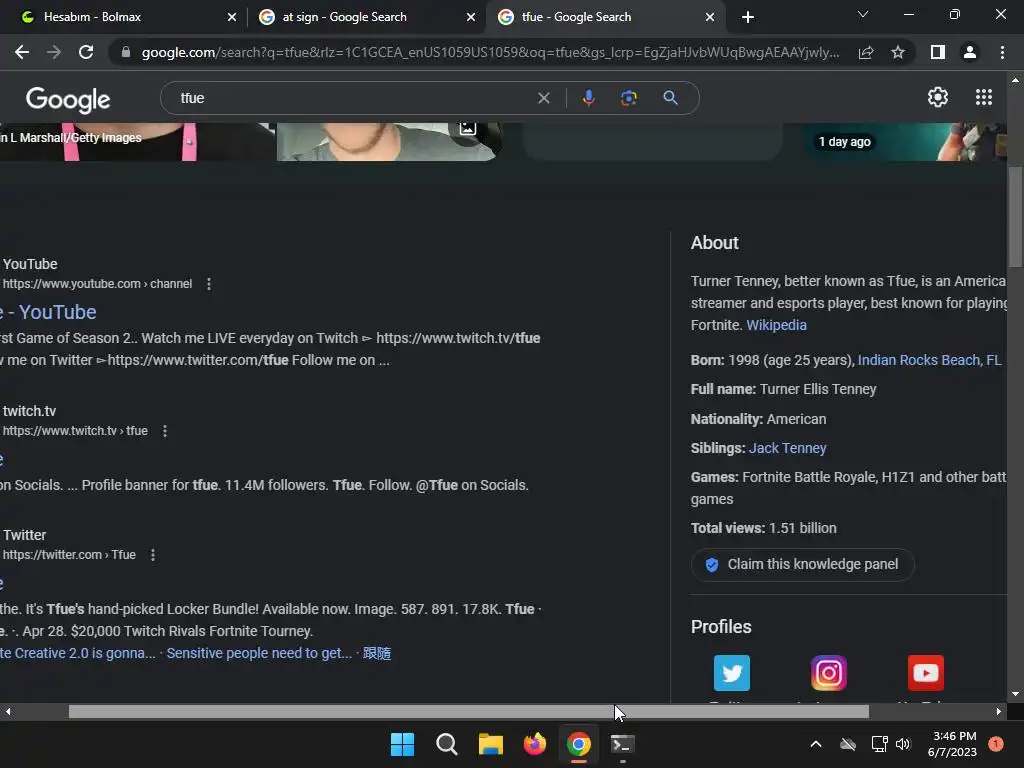Open Firefox from the taskbar

click(x=535, y=744)
